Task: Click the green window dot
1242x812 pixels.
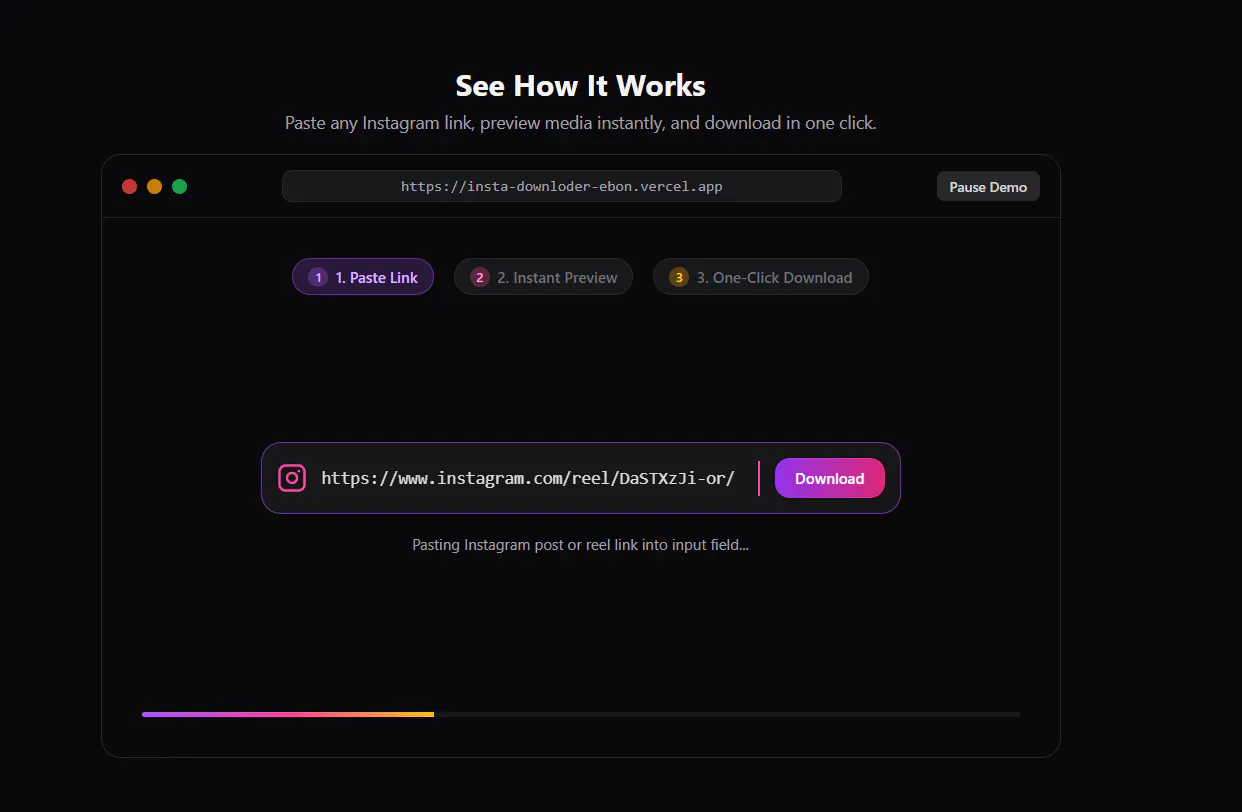Action: click(179, 186)
